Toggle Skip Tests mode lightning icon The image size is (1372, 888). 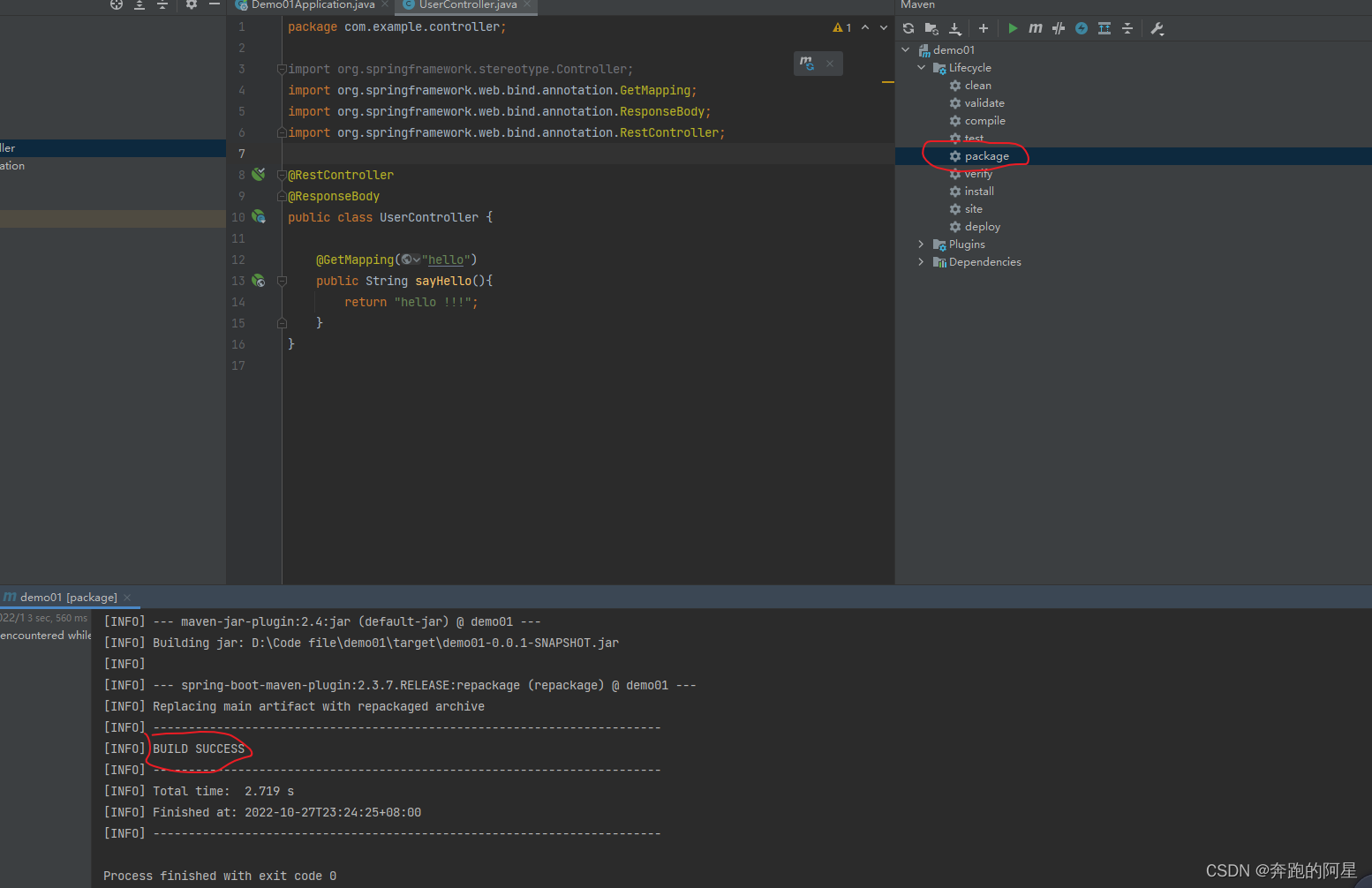pos(1082,28)
